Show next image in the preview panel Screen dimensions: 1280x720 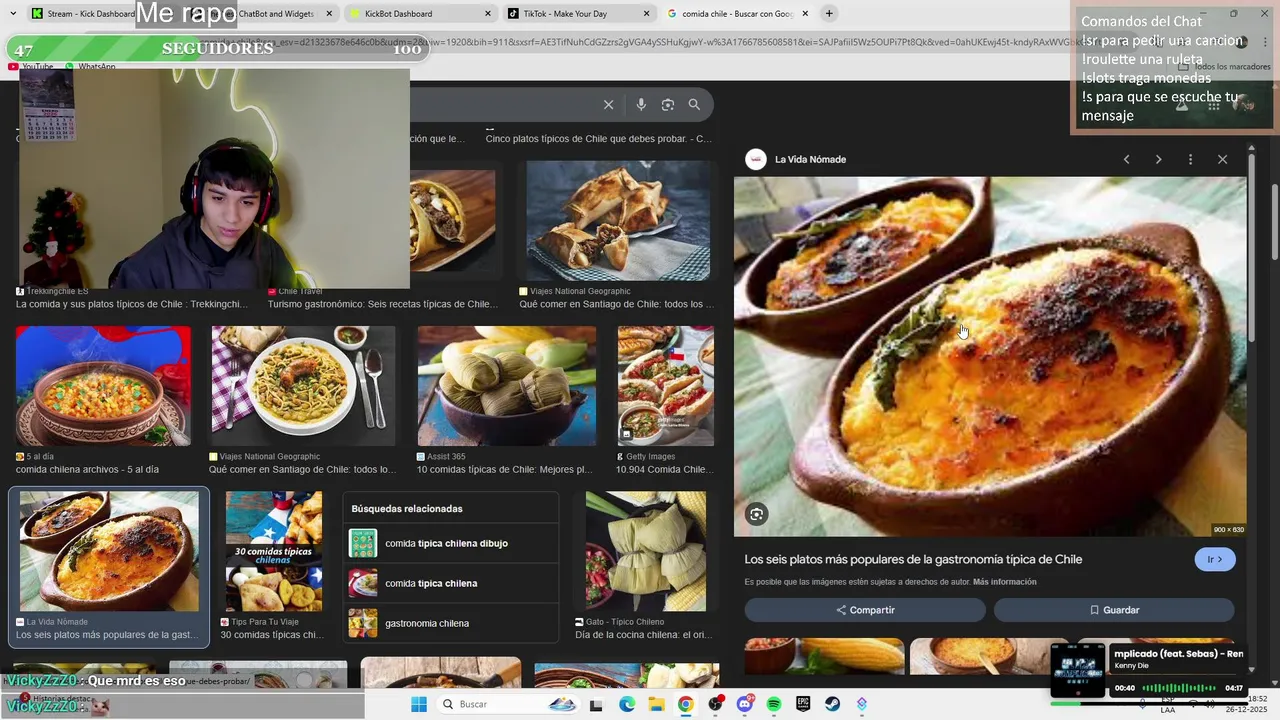point(1158,159)
